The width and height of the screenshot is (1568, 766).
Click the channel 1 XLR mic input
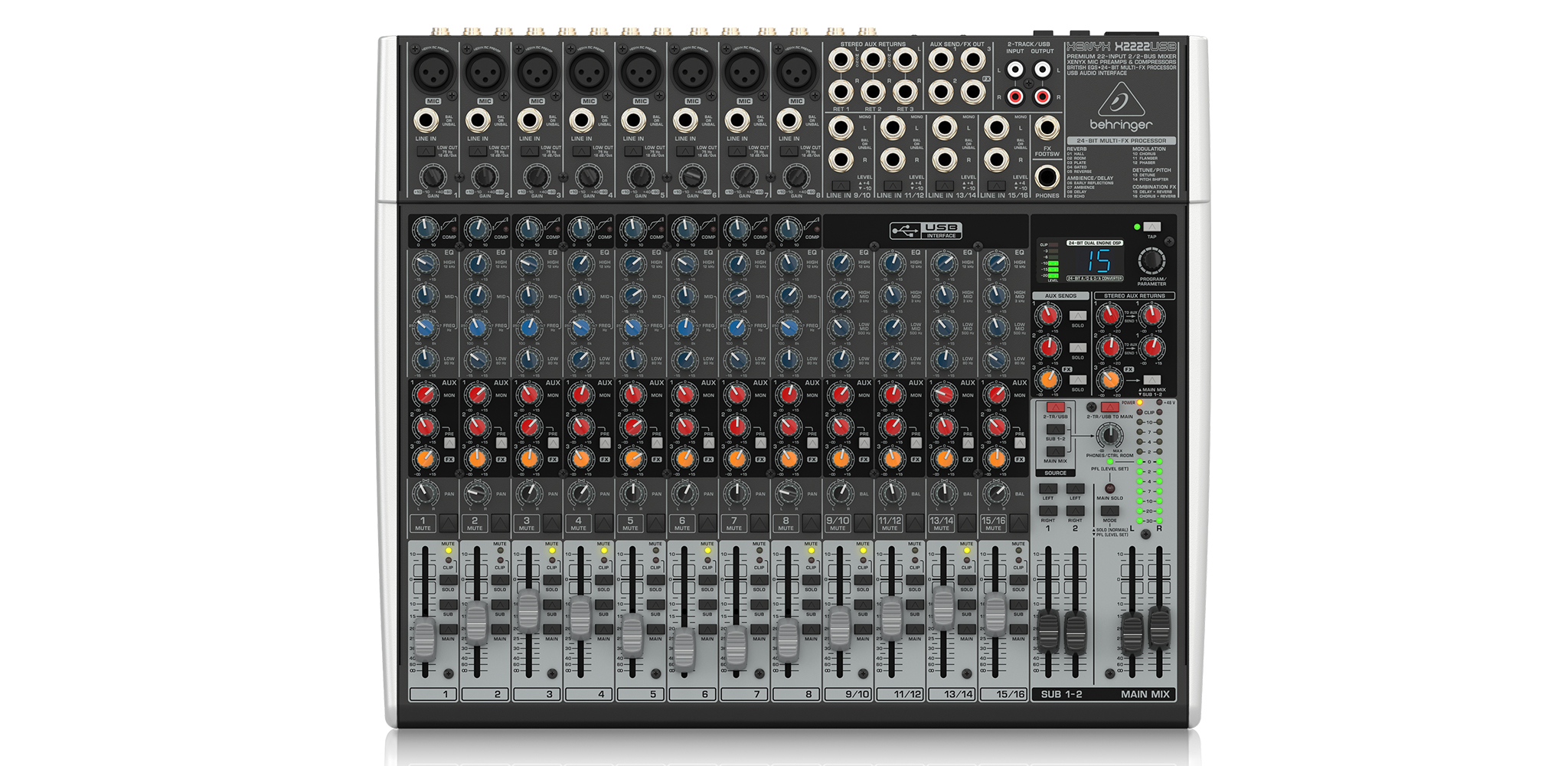tap(433, 73)
